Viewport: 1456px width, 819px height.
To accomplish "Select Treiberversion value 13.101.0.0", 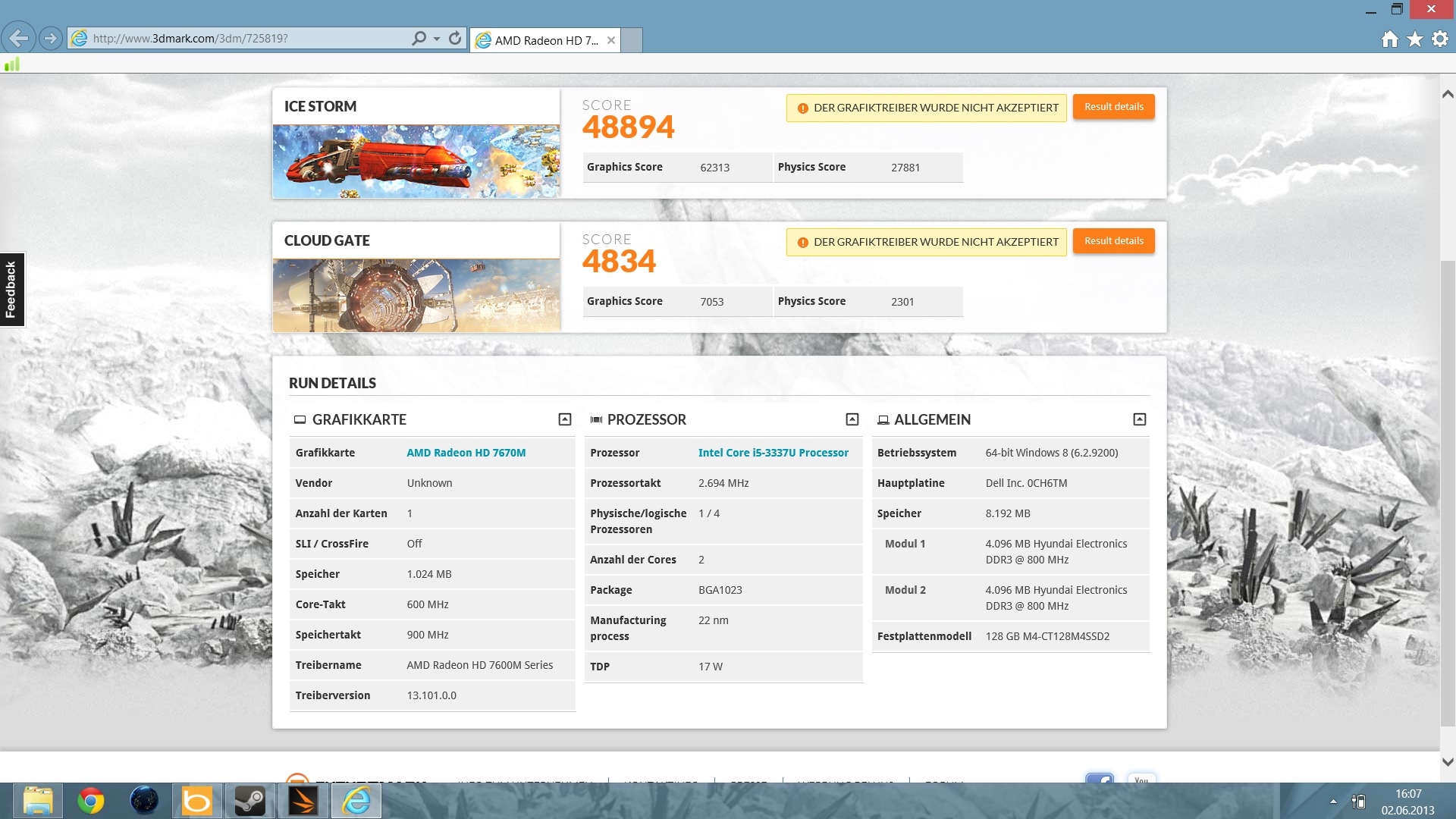I will click(x=431, y=695).
